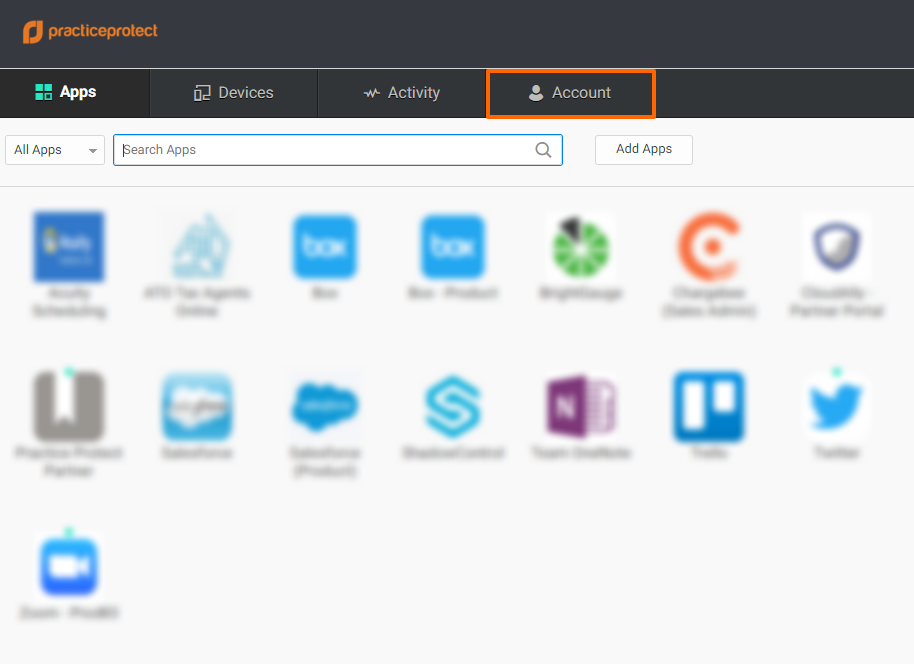Screen dimensions: 914x664
Task: Open the orange Chargebee app icon
Action: click(x=709, y=247)
